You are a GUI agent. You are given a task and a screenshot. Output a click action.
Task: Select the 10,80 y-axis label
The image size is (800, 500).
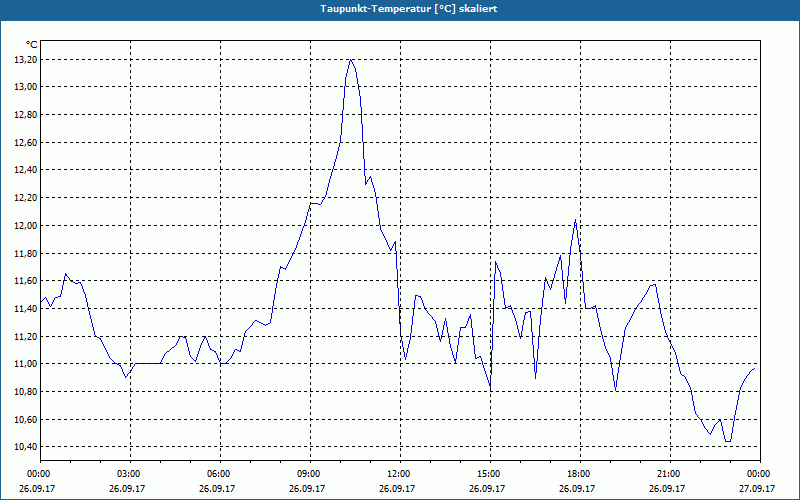(x=27, y=392)
